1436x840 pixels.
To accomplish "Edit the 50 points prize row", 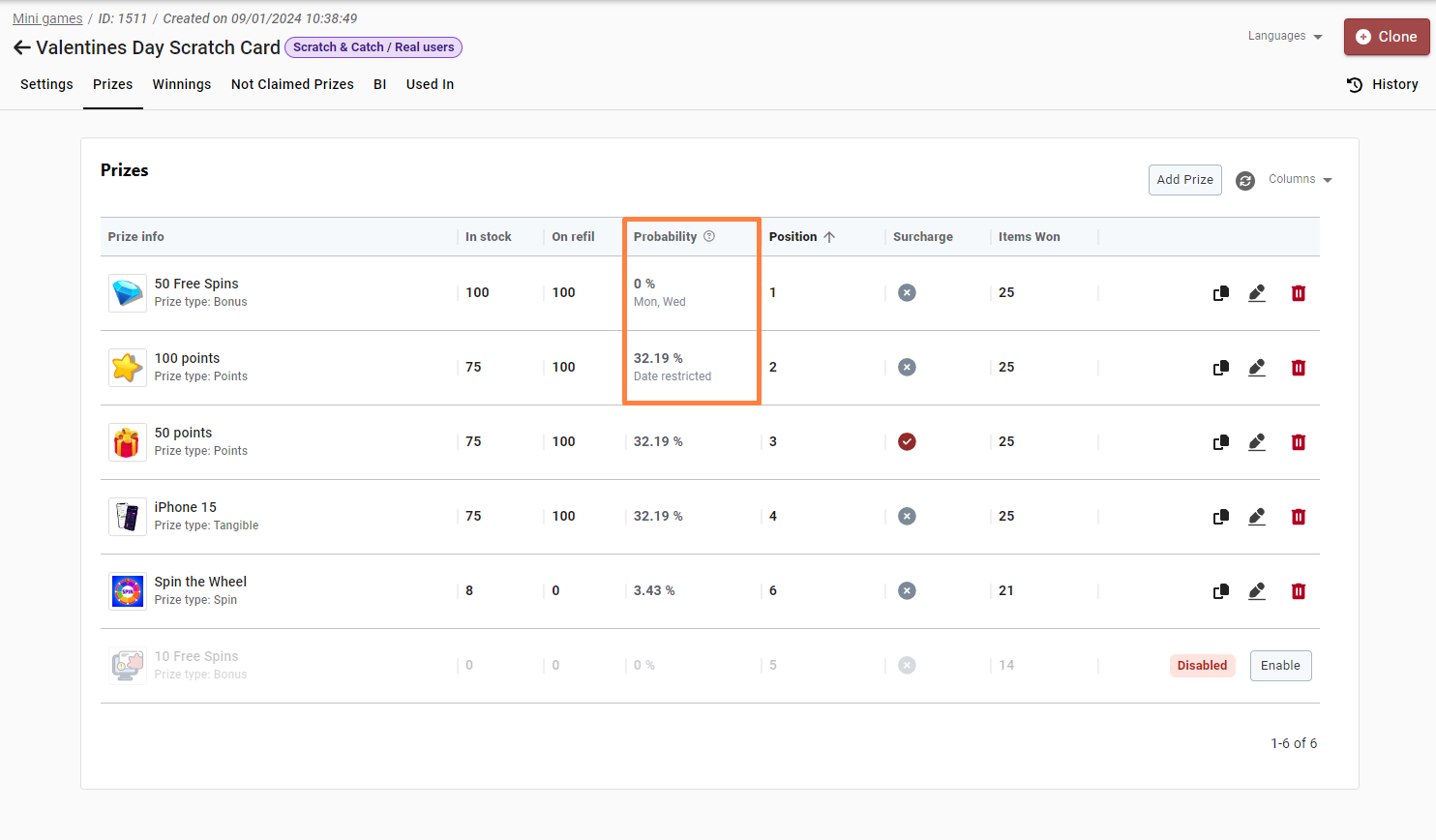I will 1257,442.
